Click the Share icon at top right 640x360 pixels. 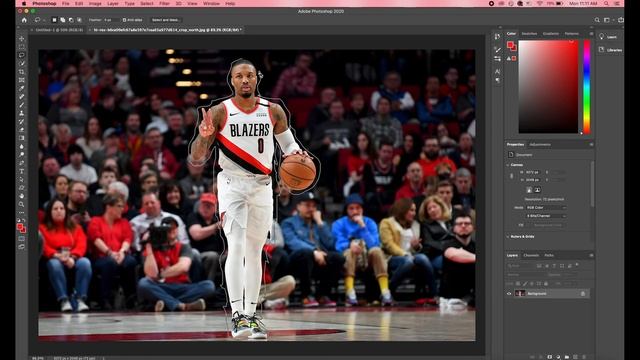point(621,20)
